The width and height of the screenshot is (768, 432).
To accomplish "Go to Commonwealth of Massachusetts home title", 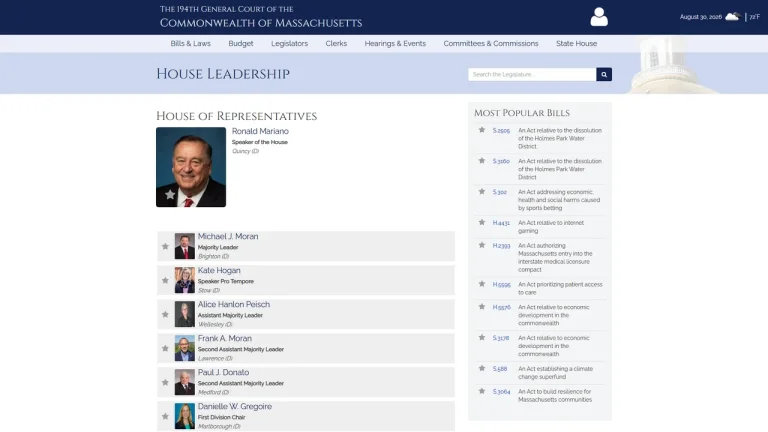I will pyautogui.click(x=261, y=23).
